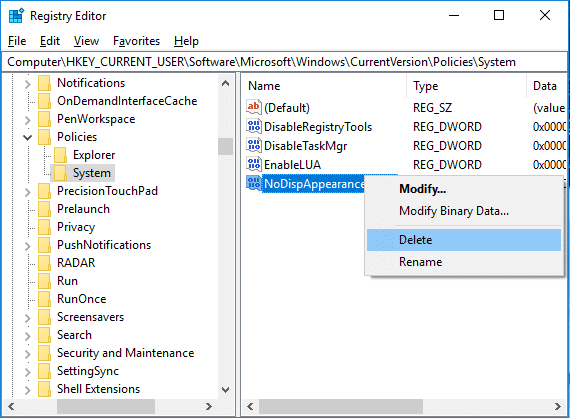Image resolution: width=570 pixels, height=418 pixels.
Task: Click the (Default) string value icon
Action: 254,107
